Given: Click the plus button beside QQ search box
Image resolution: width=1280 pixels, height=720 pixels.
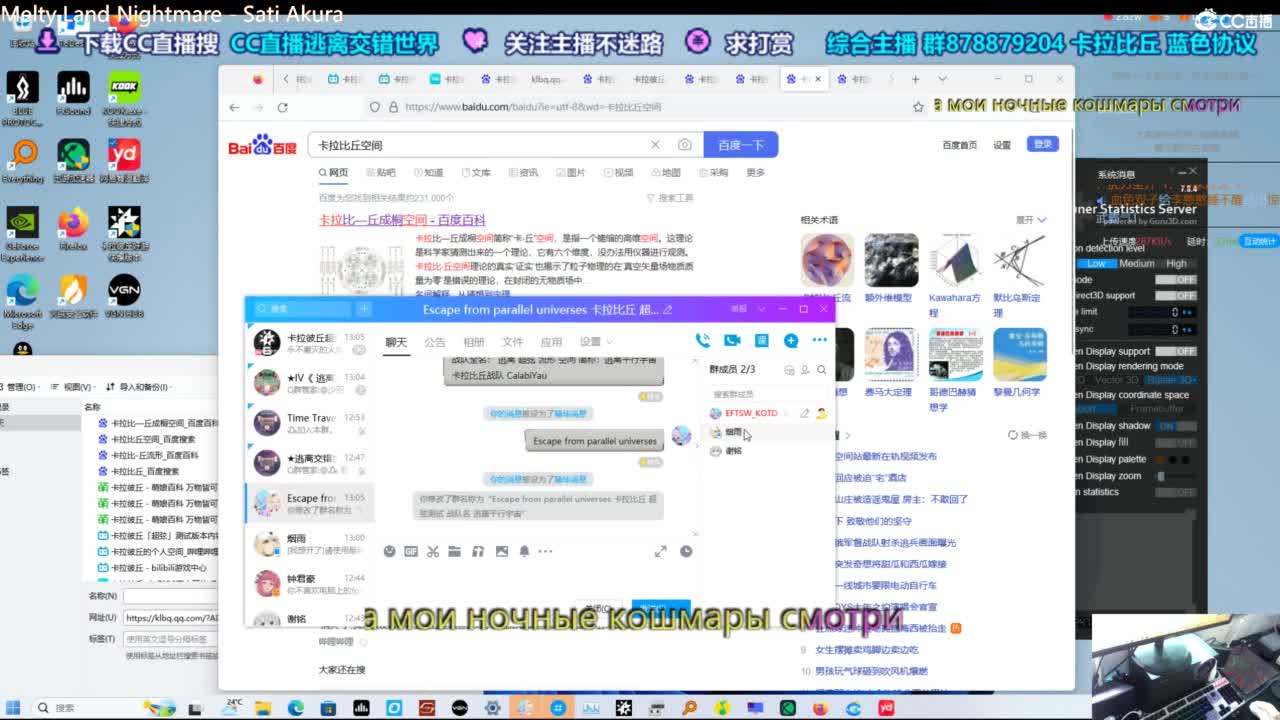Looking at the screenshot, I should pos(364,309).
